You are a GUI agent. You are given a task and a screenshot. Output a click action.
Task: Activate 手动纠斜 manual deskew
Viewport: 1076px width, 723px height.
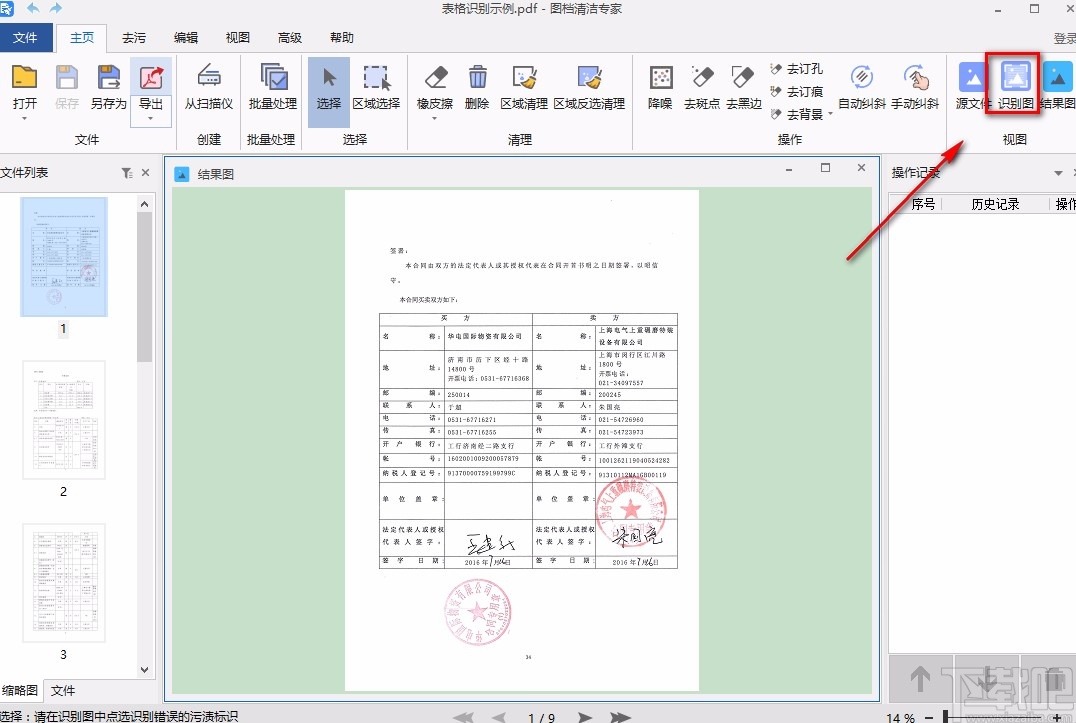pyautogui.click(x=915, y=86)
